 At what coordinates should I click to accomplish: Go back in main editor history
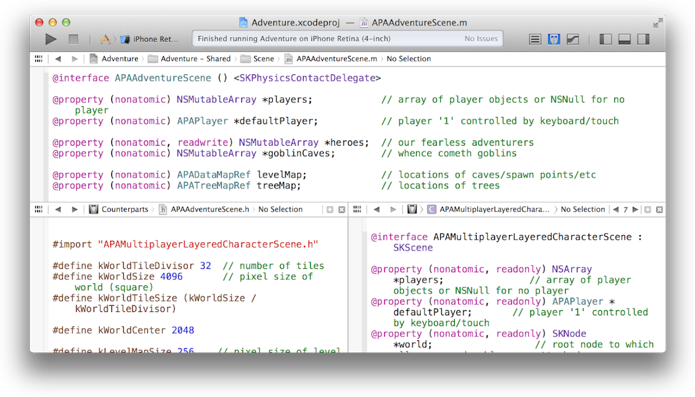point(58,58)
